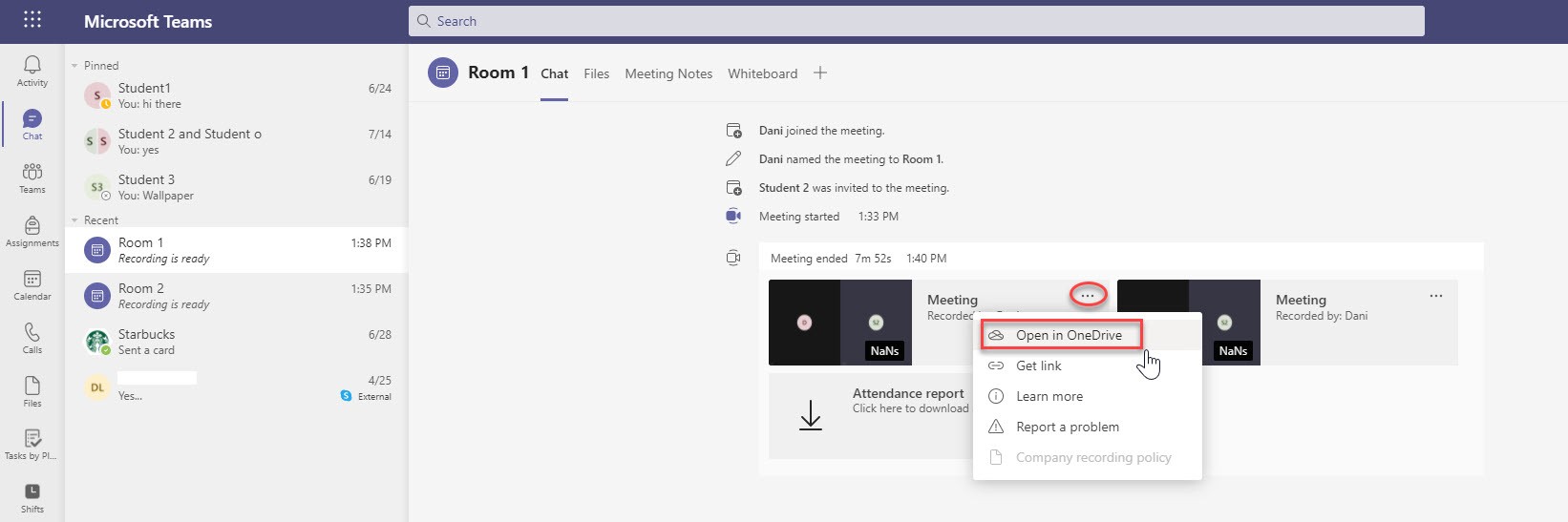The image size is (1568, 522).
Task: Open Student1 chat
Action: point(236,95)
